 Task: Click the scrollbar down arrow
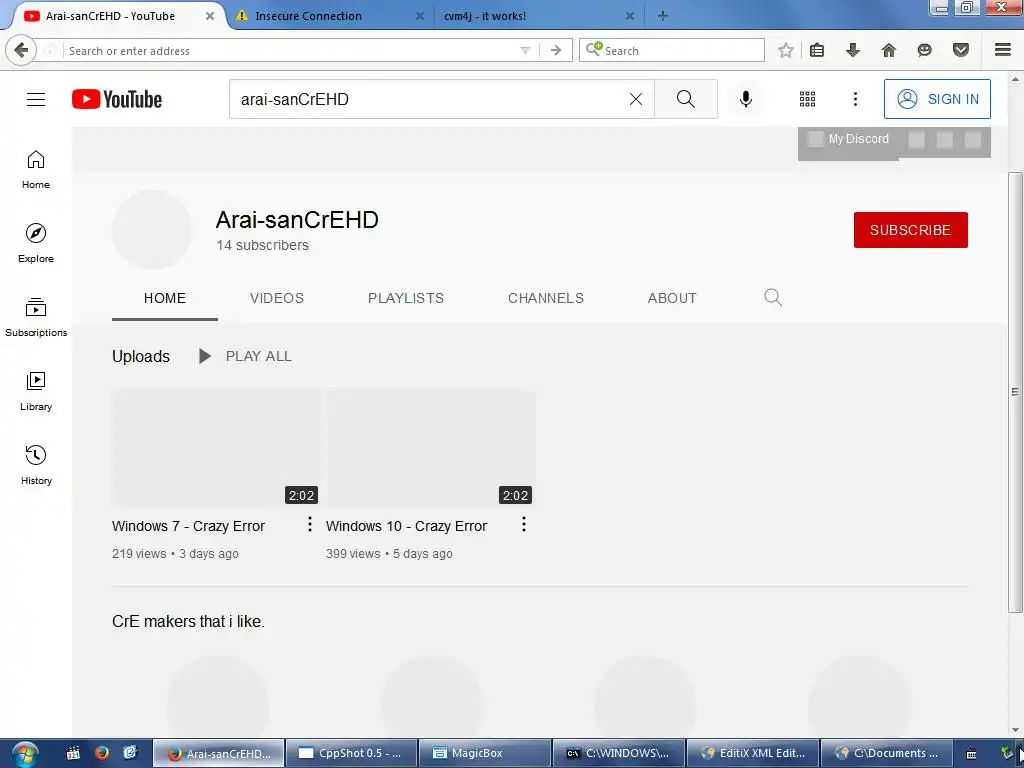pyautogui.click(x=1015, y=730)
